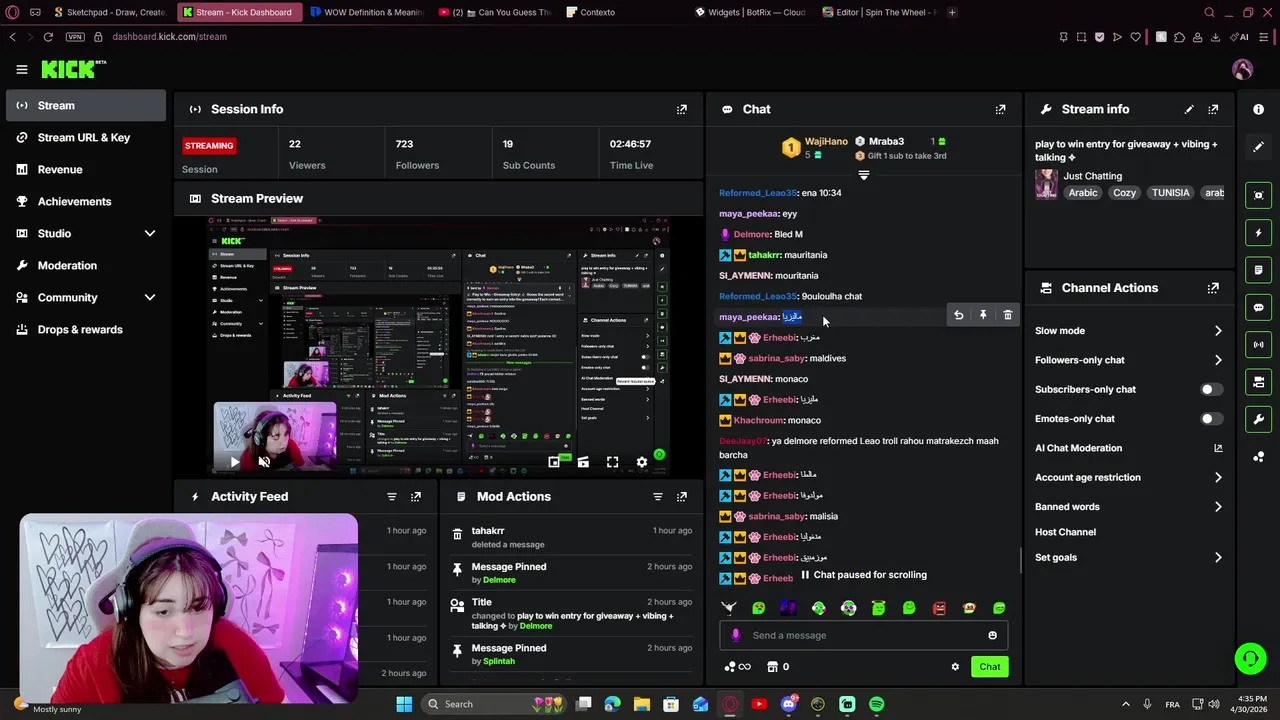Viewport: 1280px width, 720px height.
Task: Pop out the Stream info panel
Action: tap(1213, 109)
